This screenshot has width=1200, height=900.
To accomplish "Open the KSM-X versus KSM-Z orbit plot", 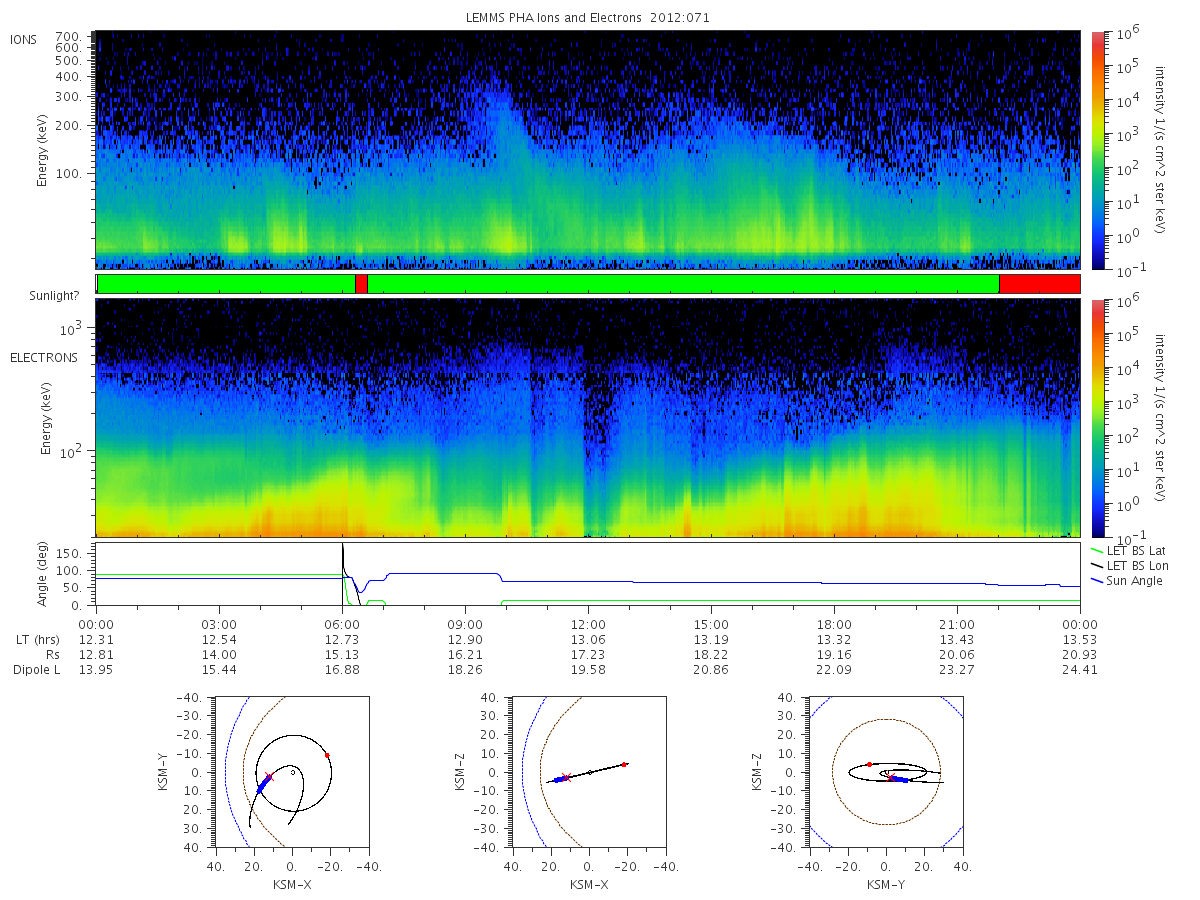I will pyautogui.click(x=588, y=772).
